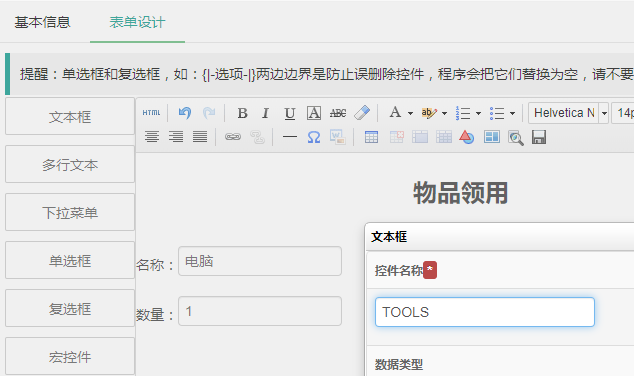Add a 文本框 control
634x376 pixels.
click(70, 116)
